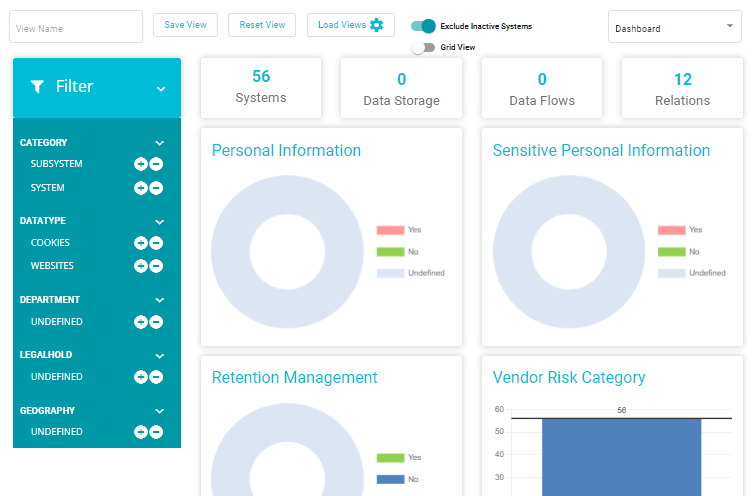Click the funnel filter icon
The image size is (752, 496).
coord(37,87)
